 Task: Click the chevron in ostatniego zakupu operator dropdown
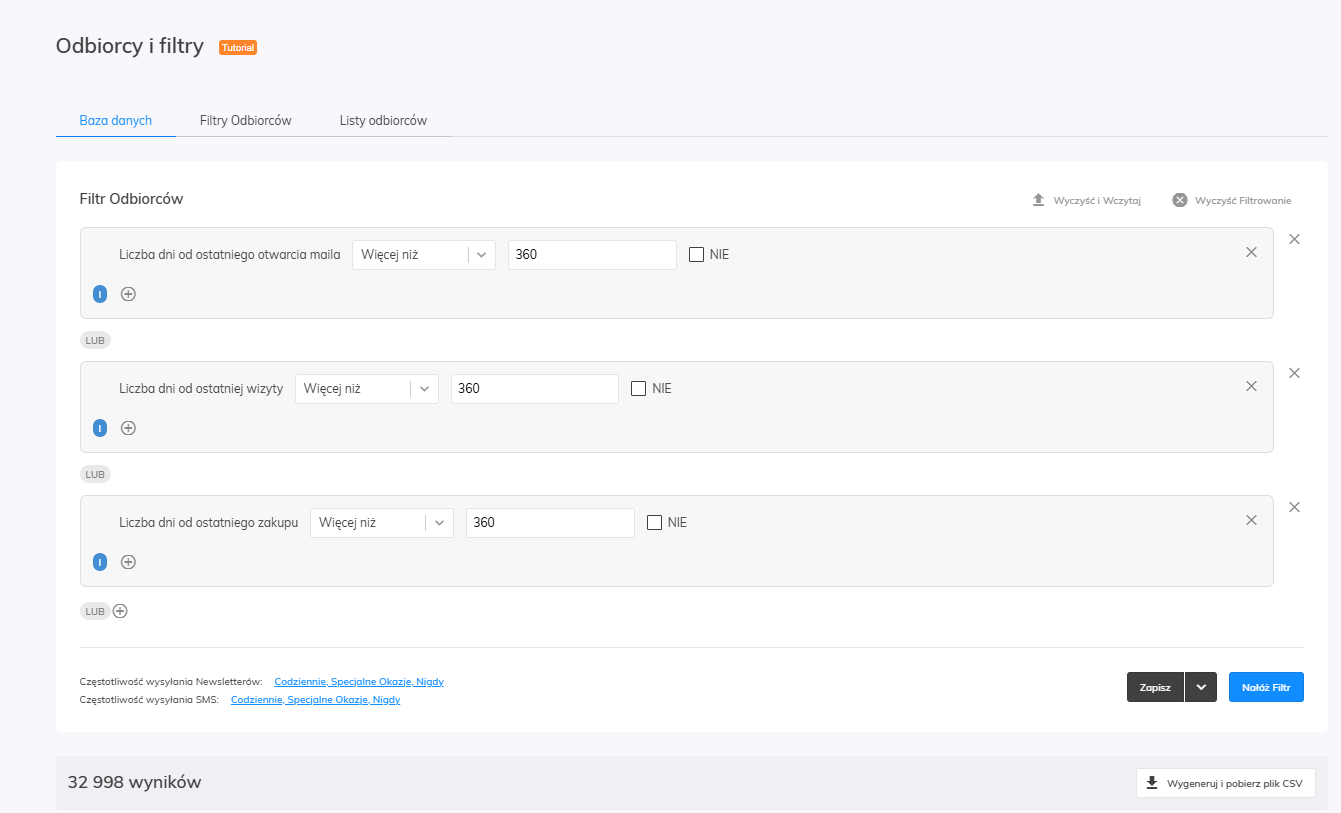[x=440, y=523]
